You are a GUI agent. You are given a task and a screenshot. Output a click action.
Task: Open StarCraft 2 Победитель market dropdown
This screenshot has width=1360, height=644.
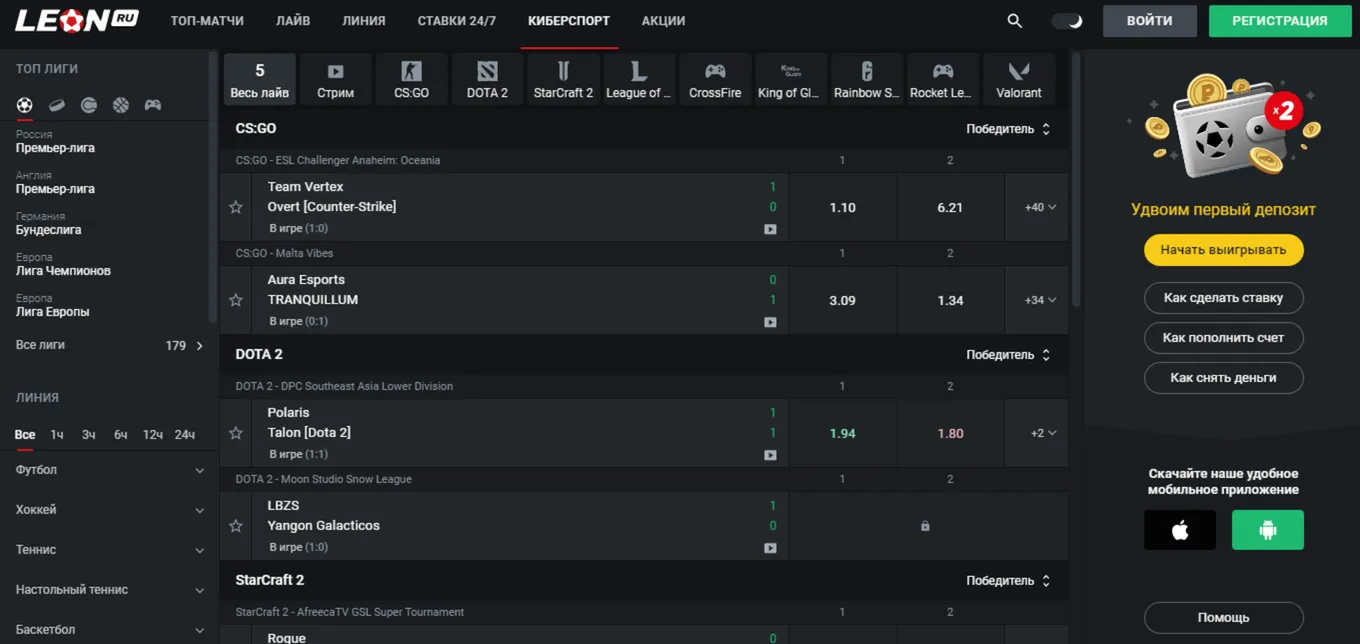1008,581
